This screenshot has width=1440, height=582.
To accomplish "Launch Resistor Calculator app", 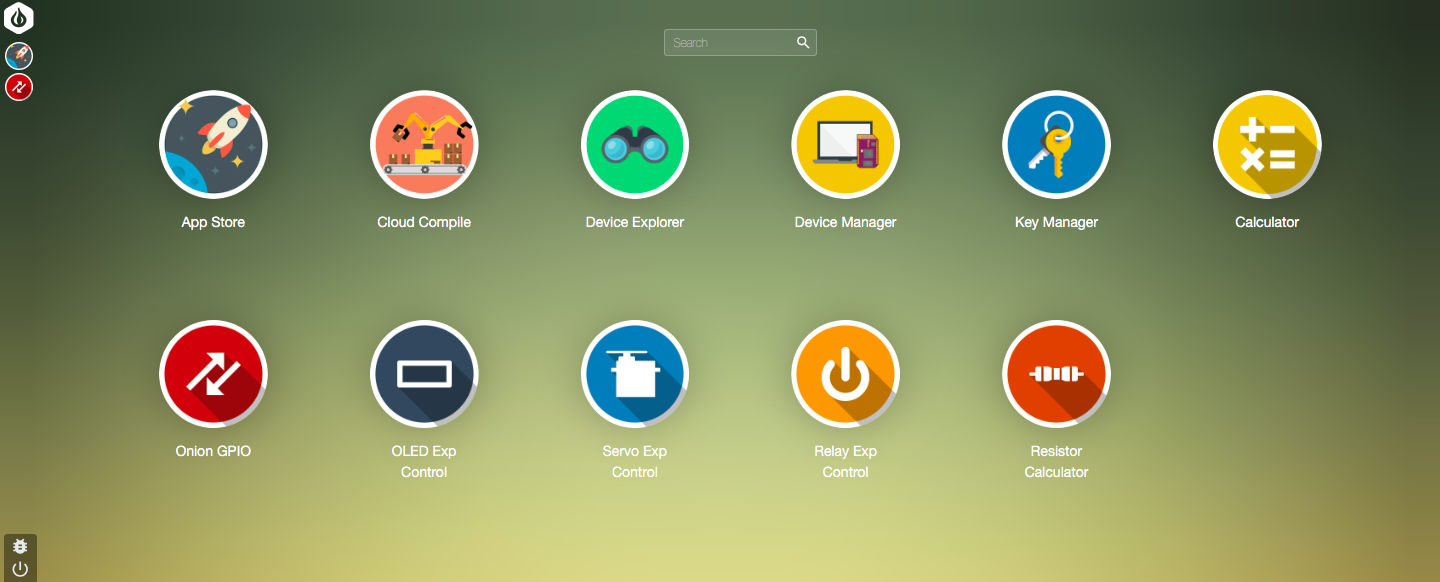I will pyautogui.click(x=1057, y=374).
